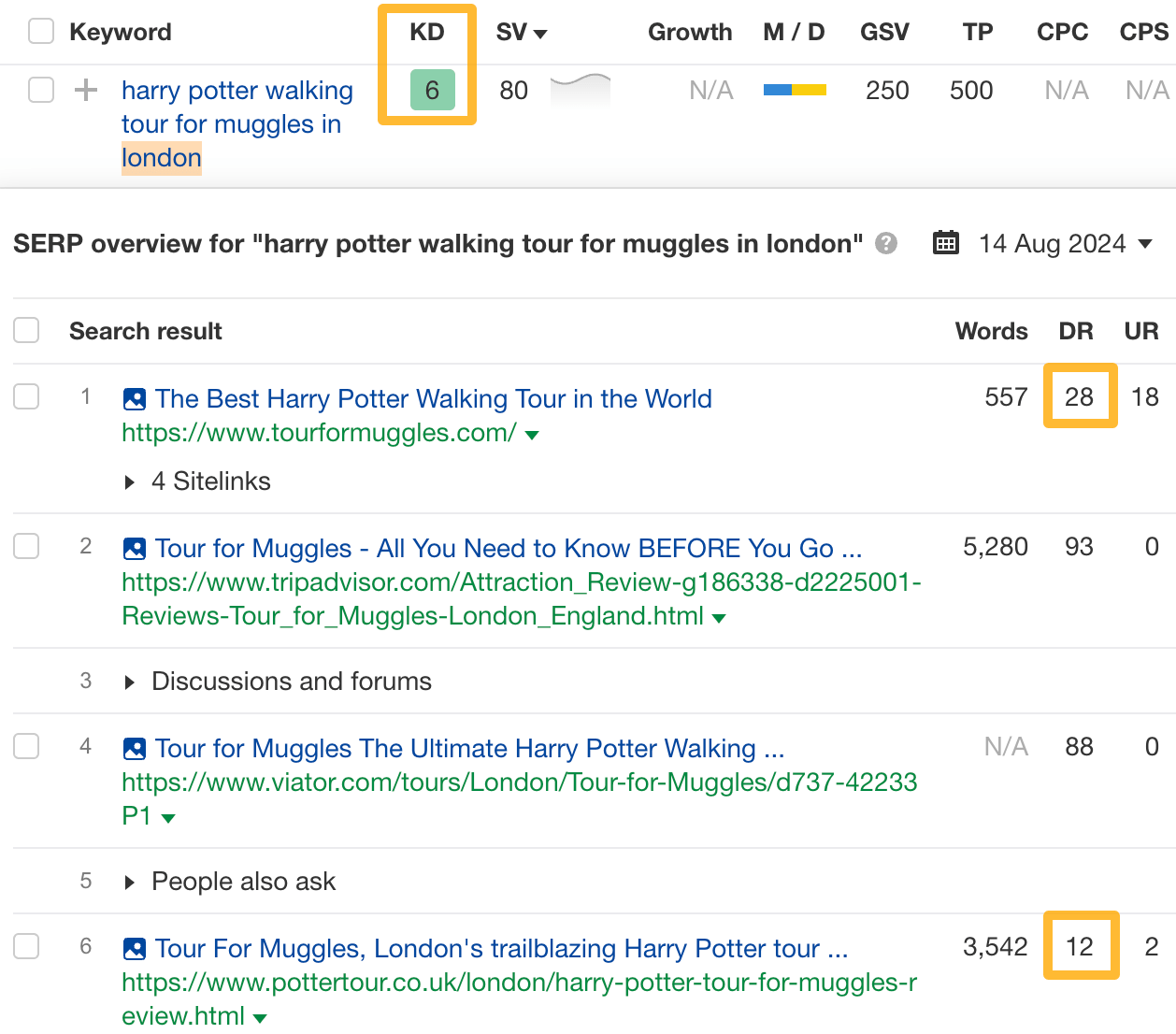Click the result icon beside the Viator result
1176x1034 pixels.
pyautogui.click(x=134, y=748)
